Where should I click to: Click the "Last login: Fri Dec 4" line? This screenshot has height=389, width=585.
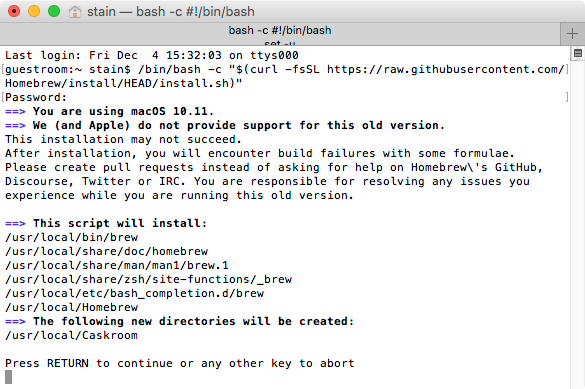pyautogui.click(x=151, y=55)
